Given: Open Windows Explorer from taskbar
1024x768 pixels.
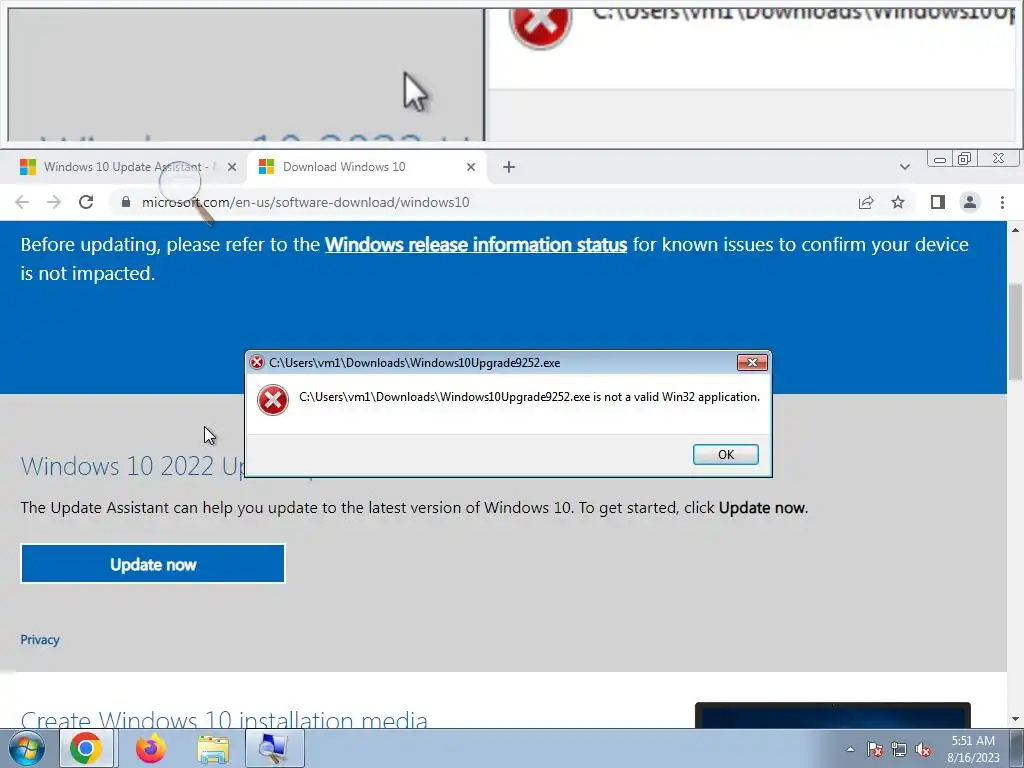Looking at the screenshot, I should [213, 750].
